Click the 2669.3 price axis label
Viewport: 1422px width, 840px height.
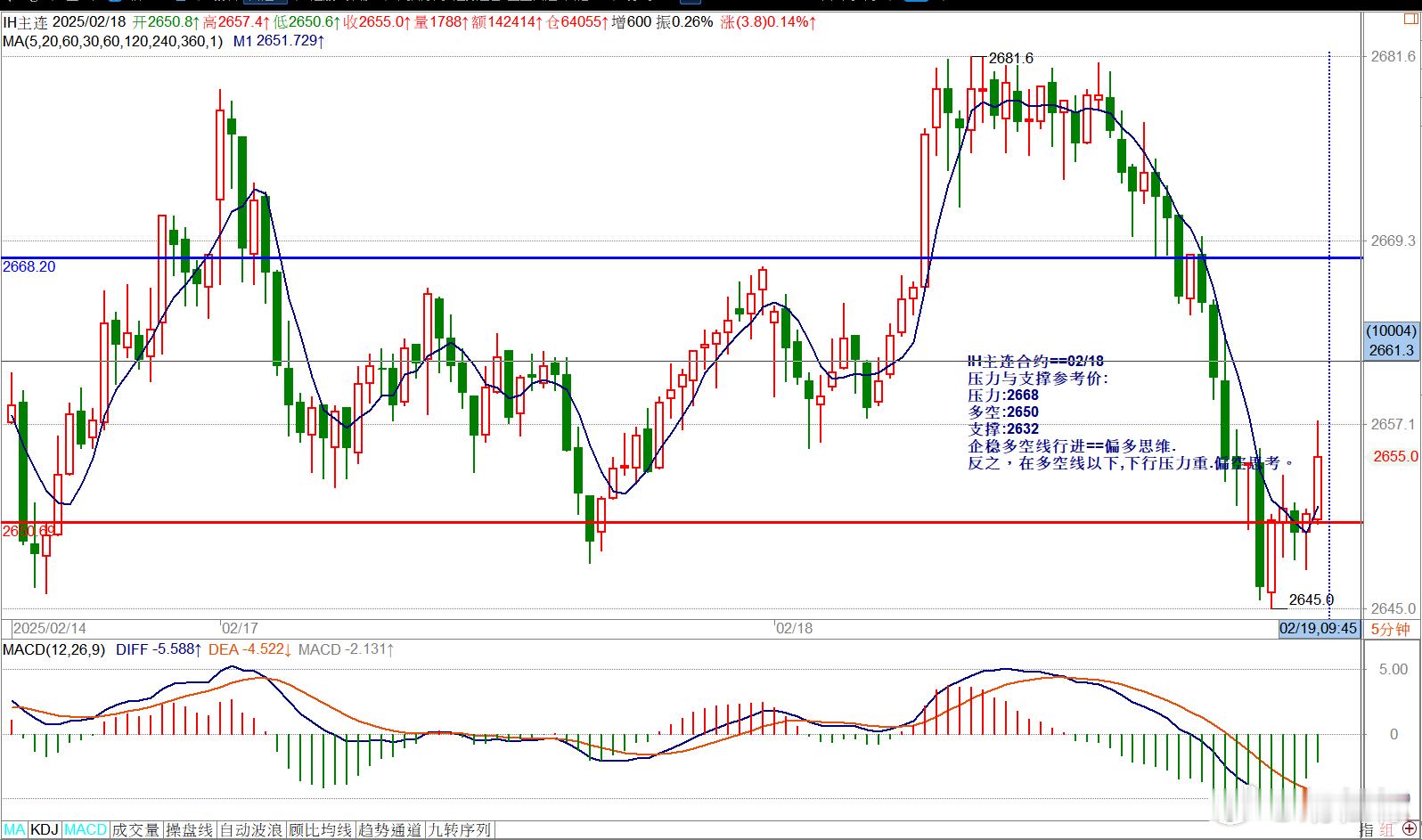pos(1393,241)
